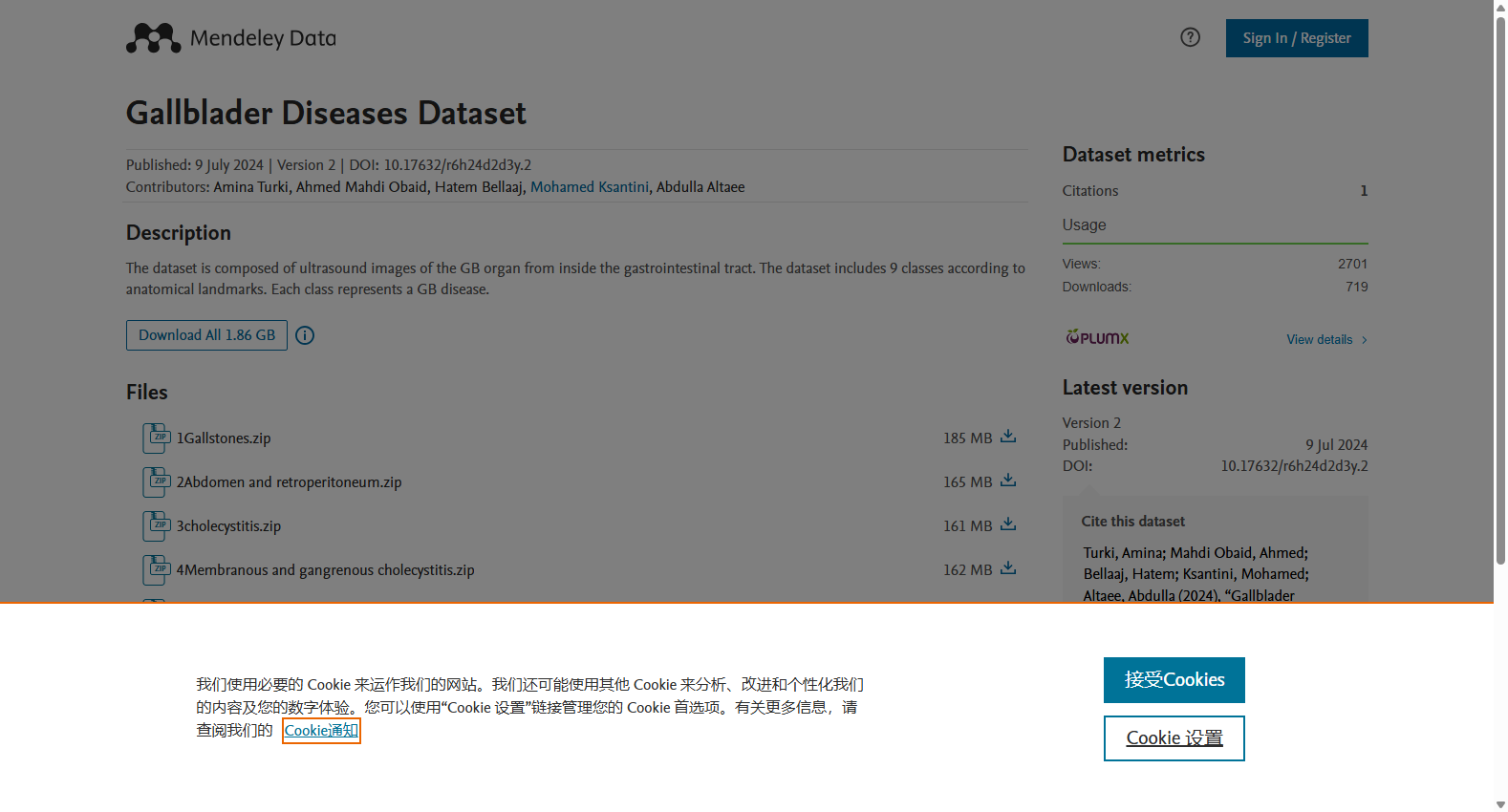This screenshot has height=812, width=1508.
Task: Click Download All 1.86 GB button
Action: [206, 335]
